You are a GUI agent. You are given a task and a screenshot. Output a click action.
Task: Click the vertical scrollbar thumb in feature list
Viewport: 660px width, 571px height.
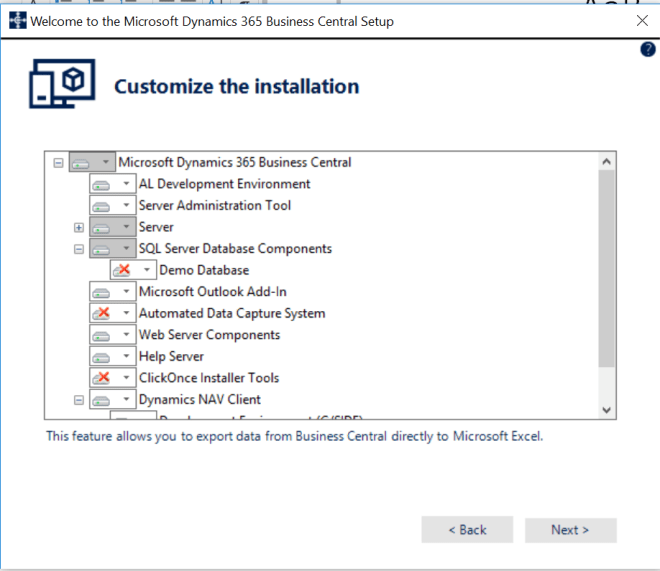pos(607,268)
